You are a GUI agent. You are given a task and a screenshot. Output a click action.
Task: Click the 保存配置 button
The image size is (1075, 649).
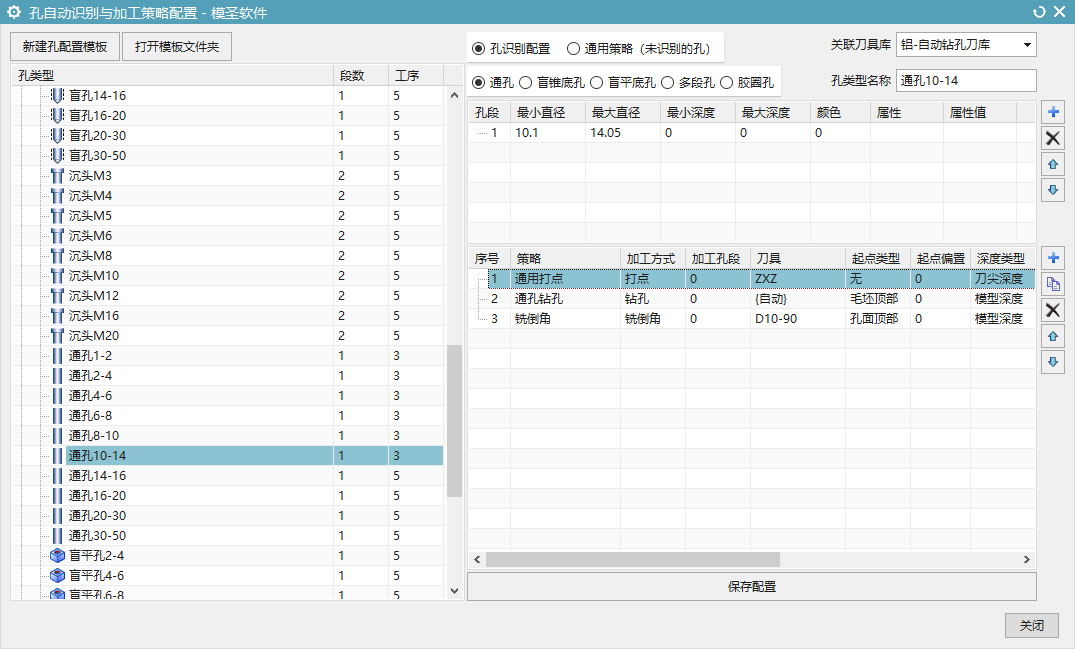751,587
